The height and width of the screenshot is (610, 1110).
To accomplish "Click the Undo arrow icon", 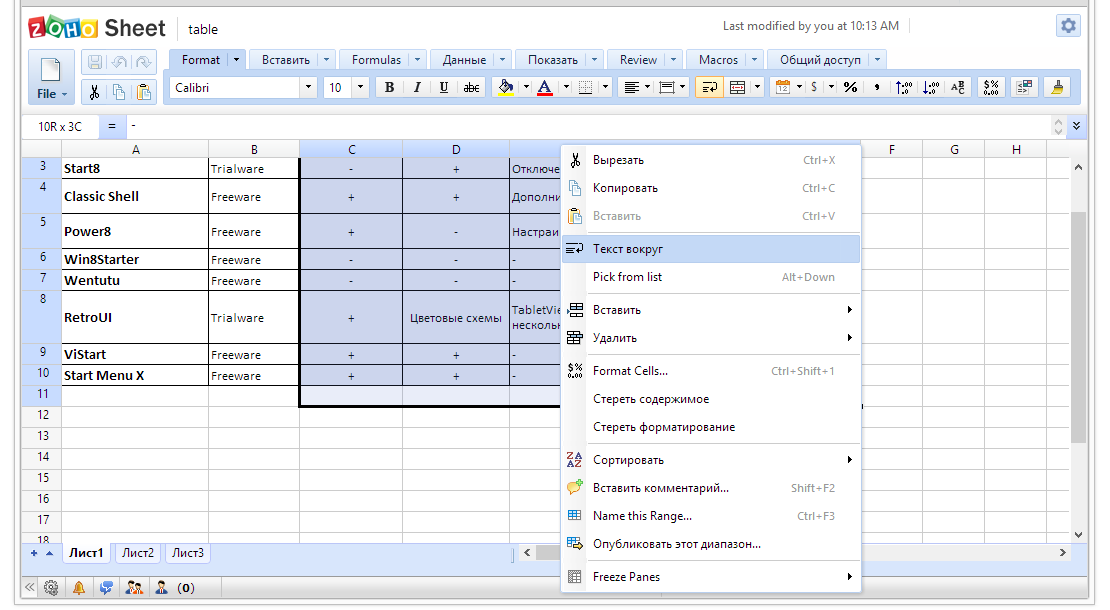I will pyautogui.click(x=119, y=62).
